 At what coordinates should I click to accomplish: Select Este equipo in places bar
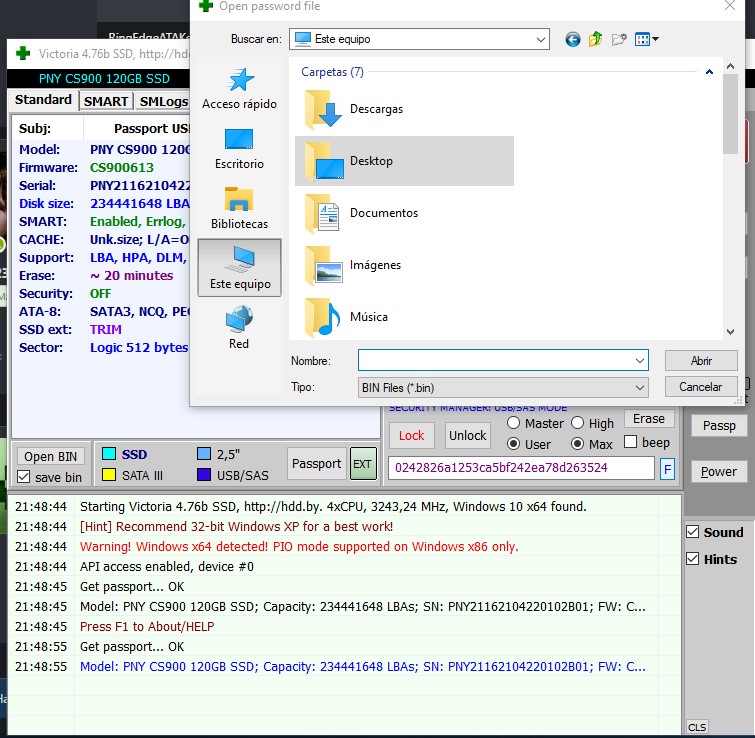point(239,268)
